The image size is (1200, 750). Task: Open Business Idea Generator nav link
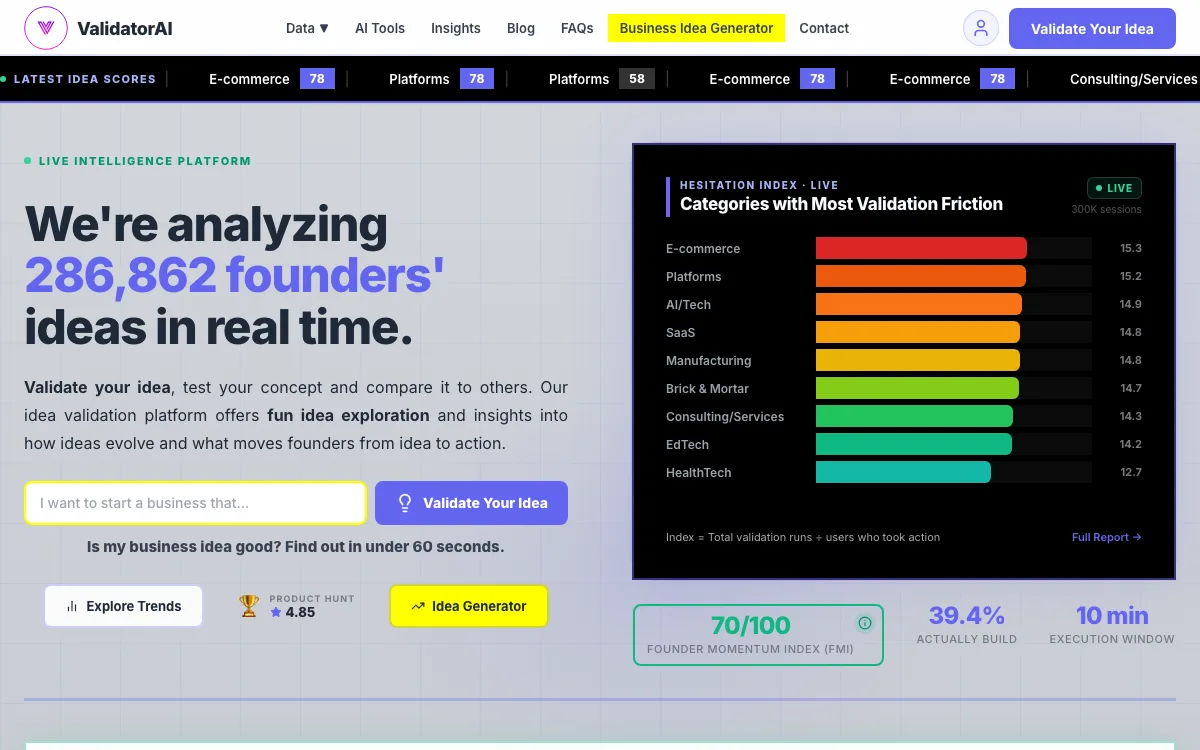coord(696,28)
